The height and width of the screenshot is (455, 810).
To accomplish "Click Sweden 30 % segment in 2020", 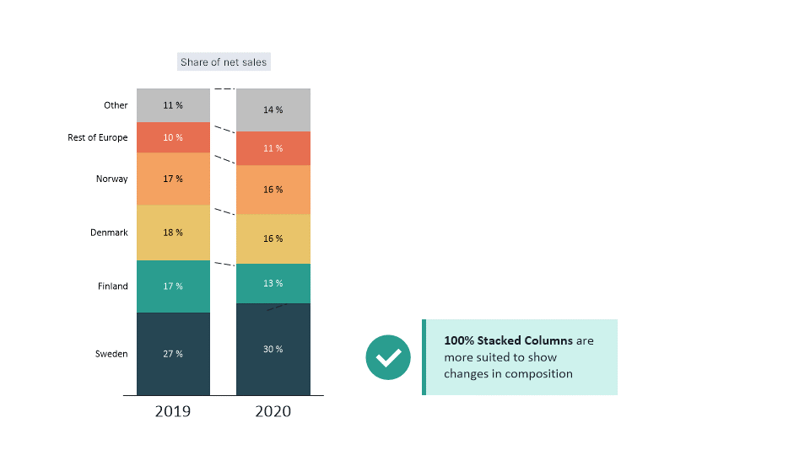I will coord(273,349).
